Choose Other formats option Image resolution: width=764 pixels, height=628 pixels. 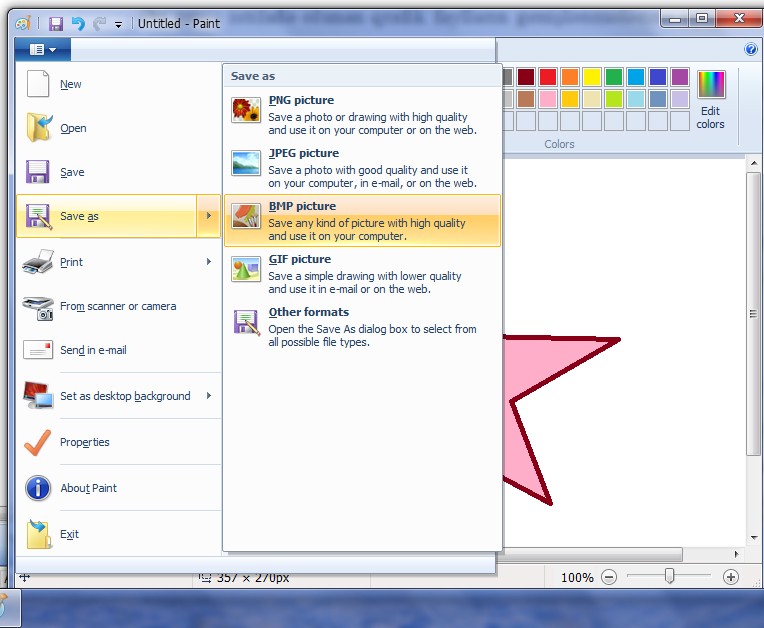coord(362,327)
